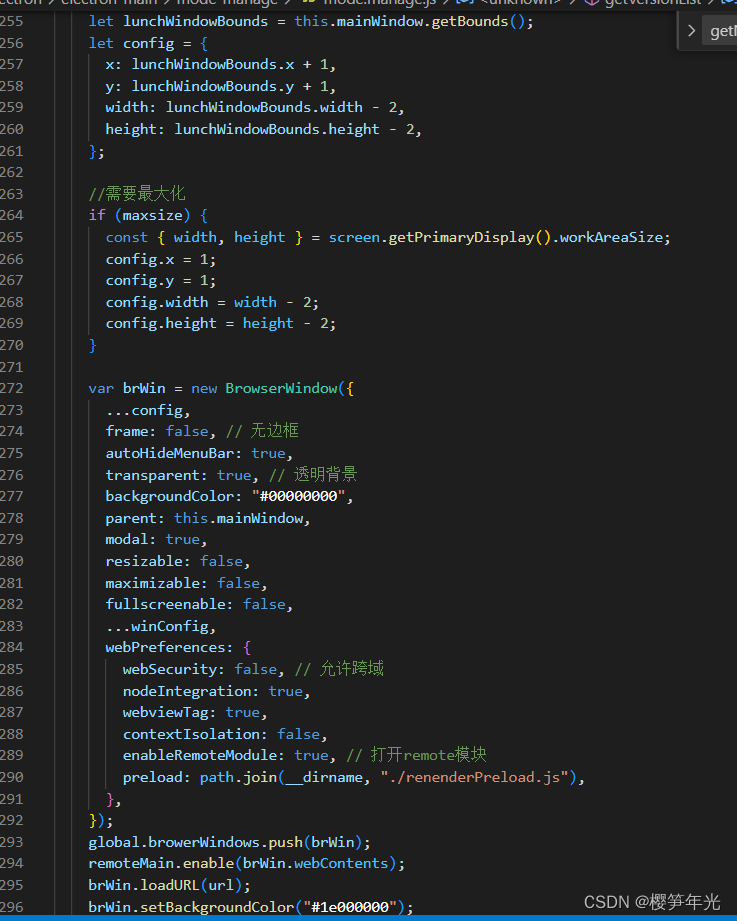Click 'lunchWindowBounds.width - 2' expression

tap(281, 107)
